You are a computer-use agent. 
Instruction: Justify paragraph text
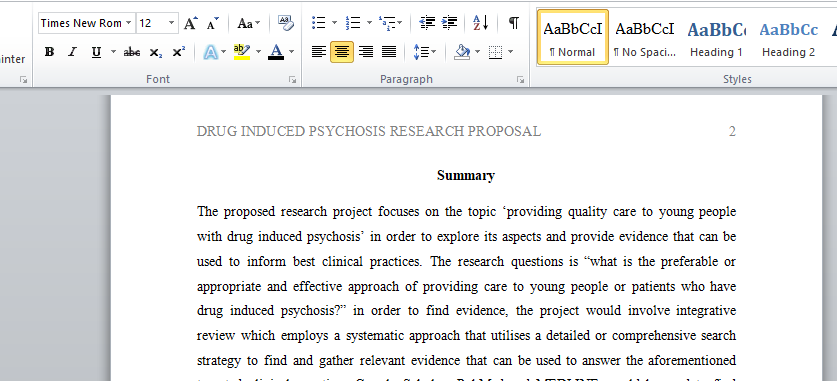(x=389, y=52)
